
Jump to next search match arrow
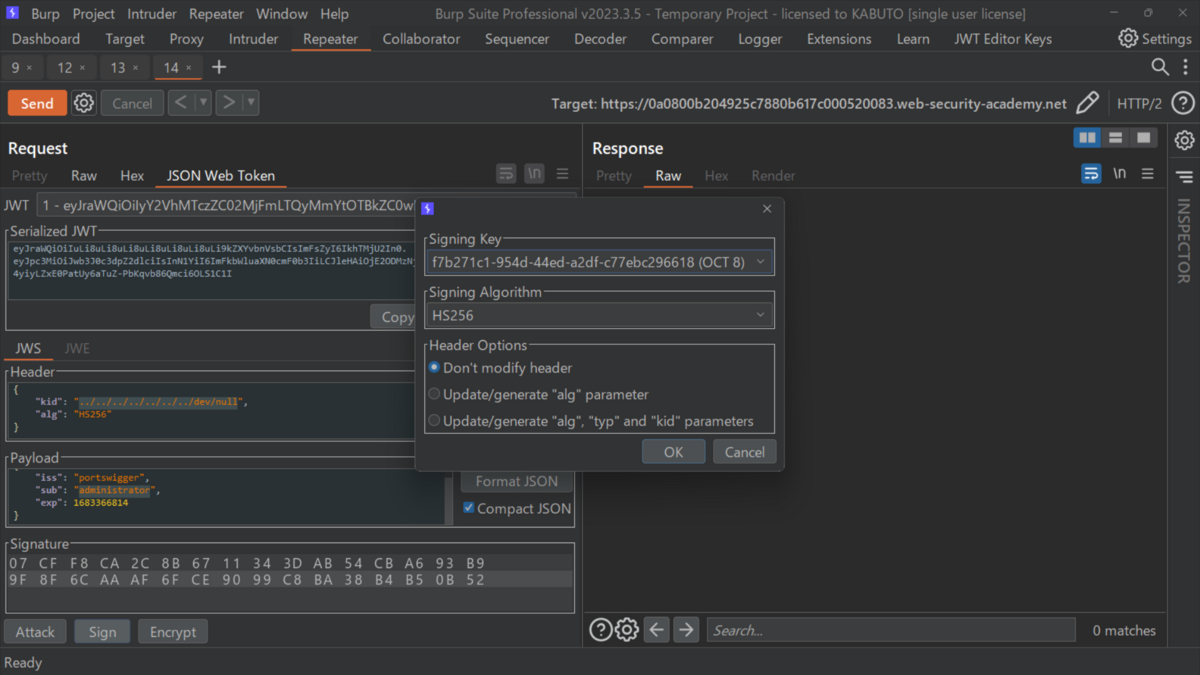click(x=686, y=630)
